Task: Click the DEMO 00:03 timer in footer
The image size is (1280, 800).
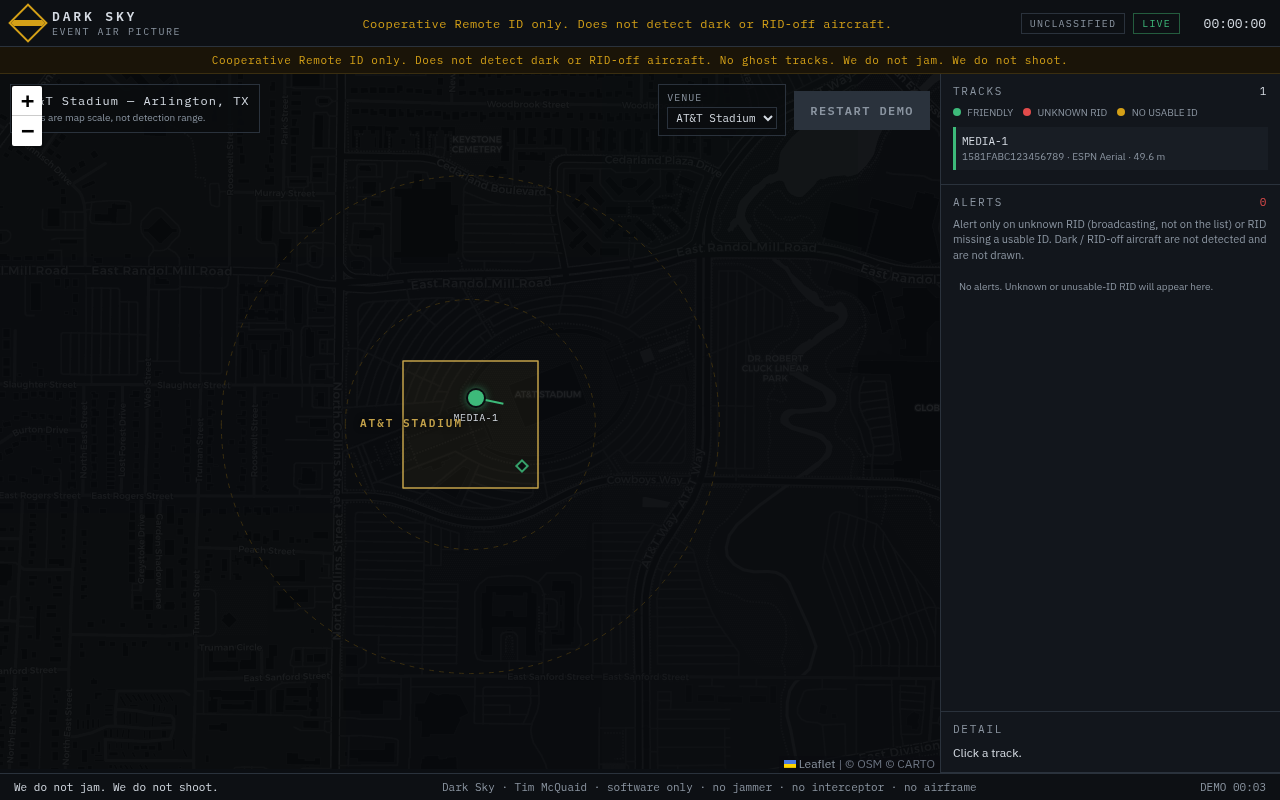Action: click(x=1233, y=787)
